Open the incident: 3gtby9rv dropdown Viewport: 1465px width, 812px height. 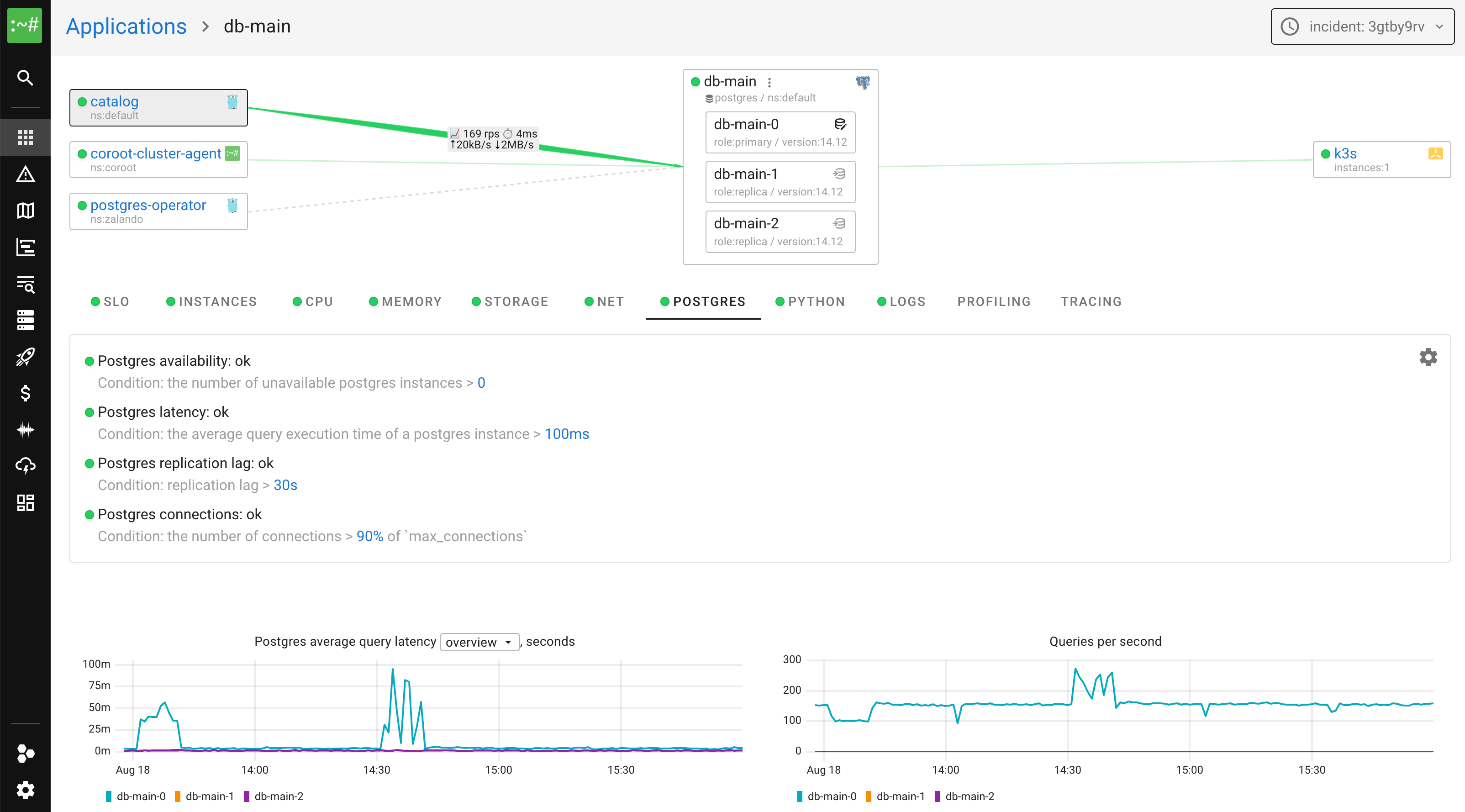click(x=1362, y=26)
